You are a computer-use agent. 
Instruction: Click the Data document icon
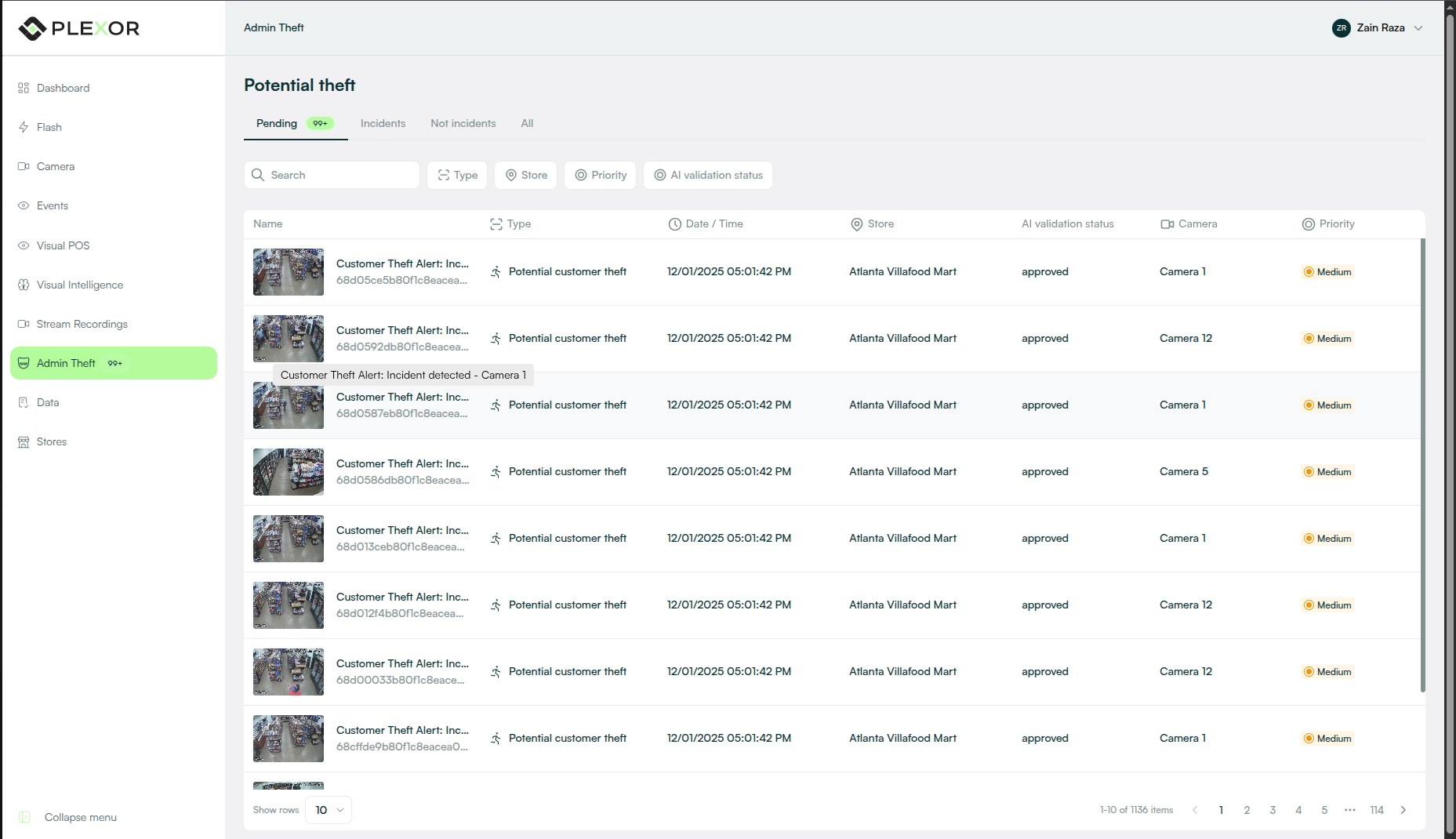point(24,402)
